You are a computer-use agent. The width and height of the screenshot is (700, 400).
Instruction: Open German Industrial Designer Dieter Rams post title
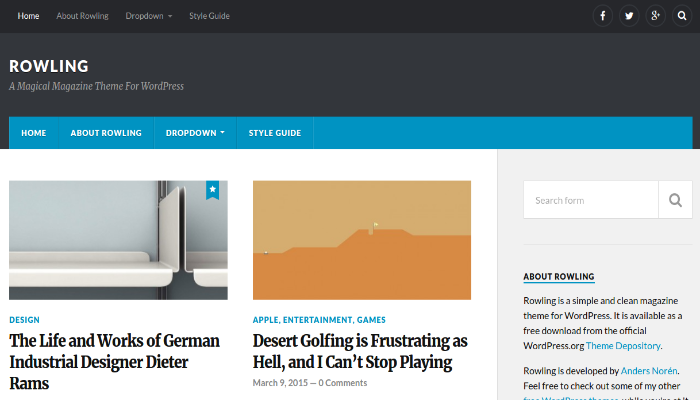114,362
